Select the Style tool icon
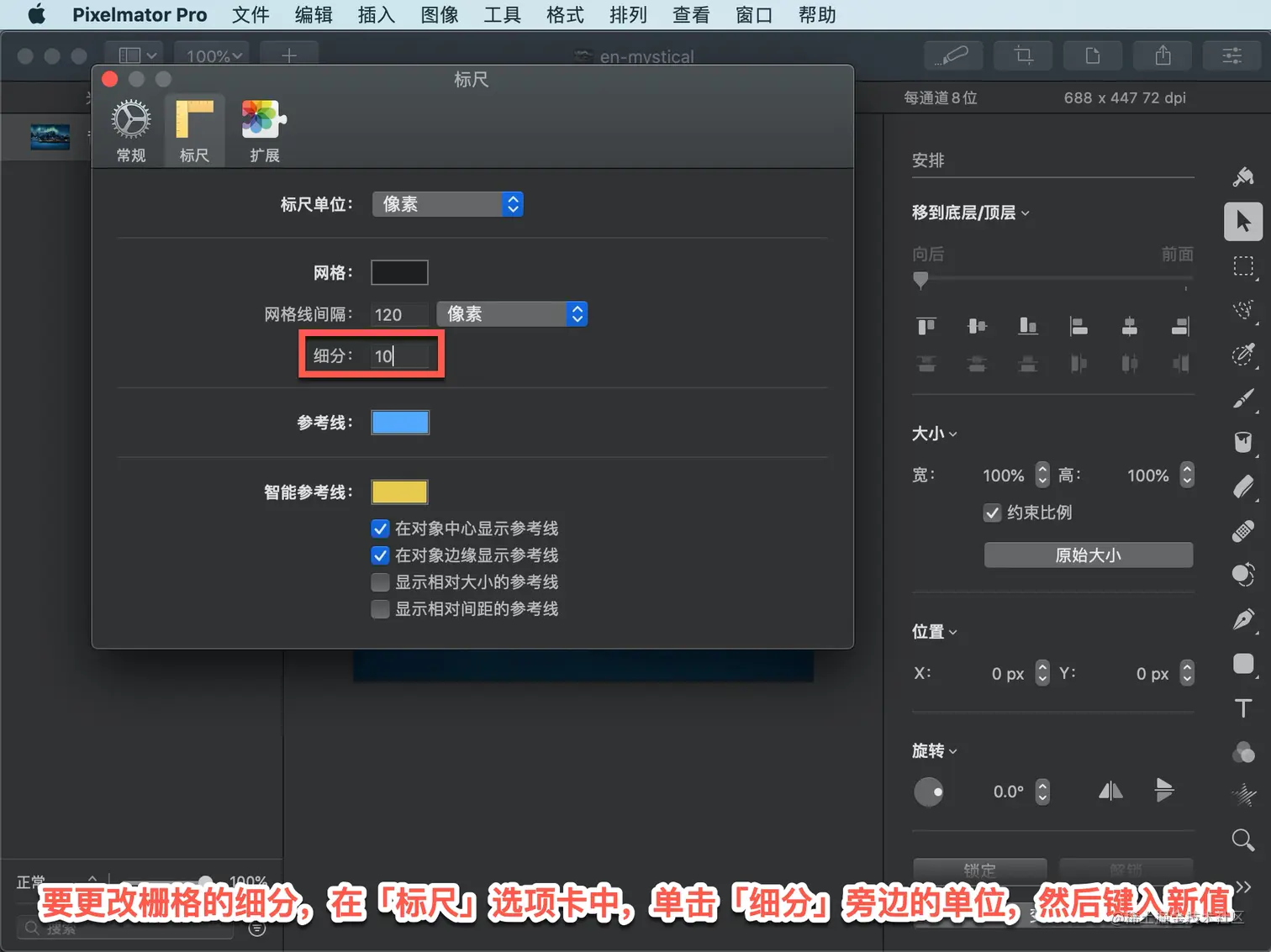 pos(1243,176)
